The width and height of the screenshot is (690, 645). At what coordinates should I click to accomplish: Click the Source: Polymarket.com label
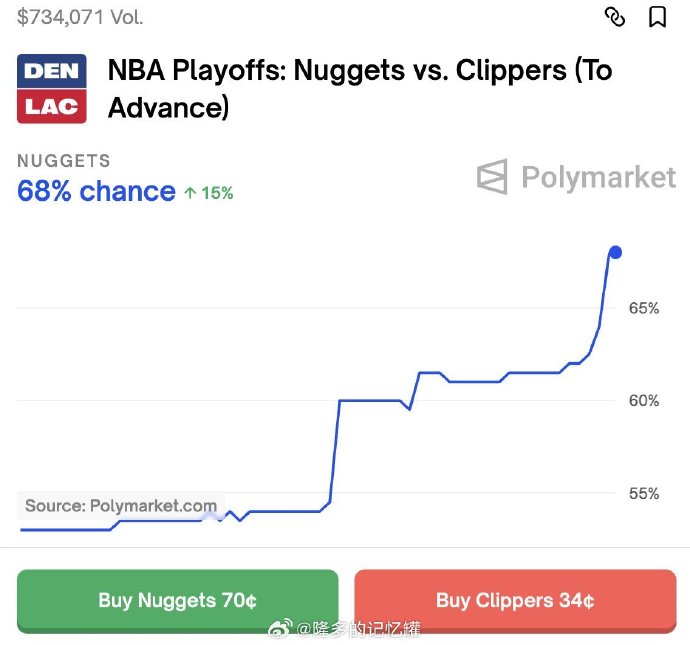[121, 505]
